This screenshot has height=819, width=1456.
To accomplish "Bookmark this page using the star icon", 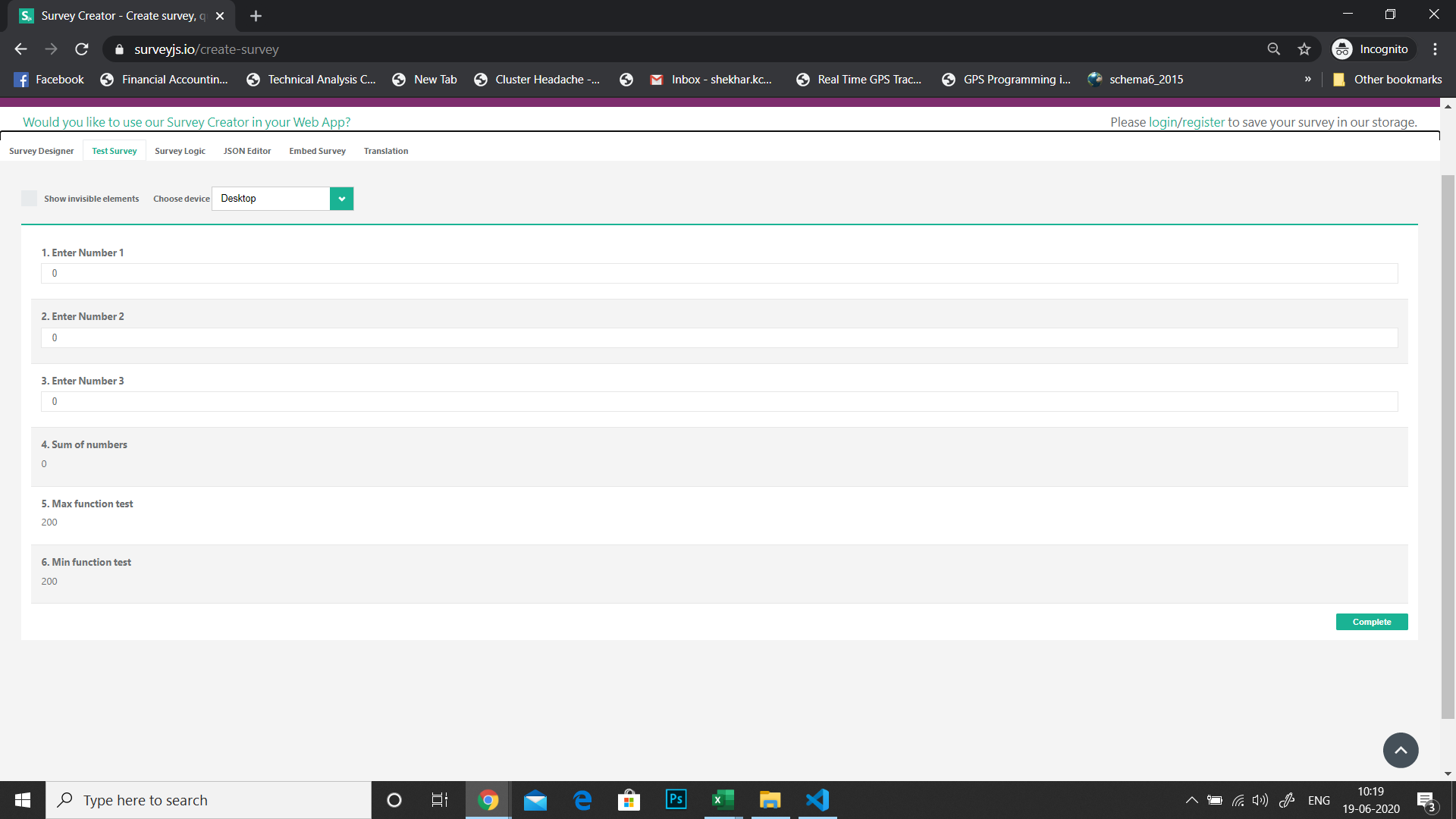I will (x=1304, y=49).
